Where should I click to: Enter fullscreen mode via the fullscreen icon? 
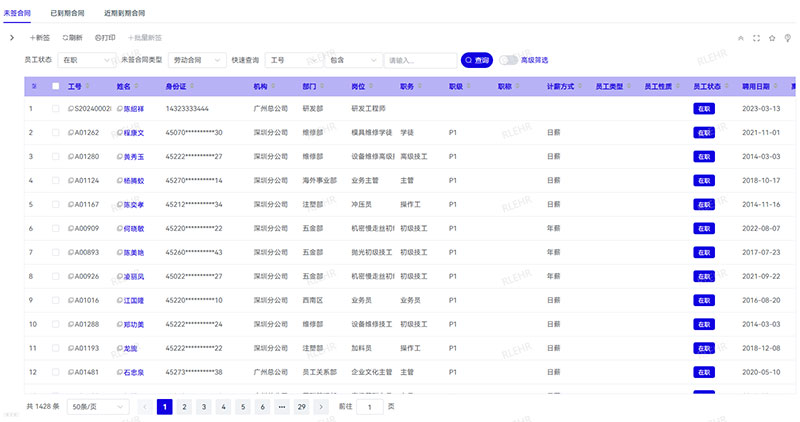pyautogui.click(x=757, y=38)
